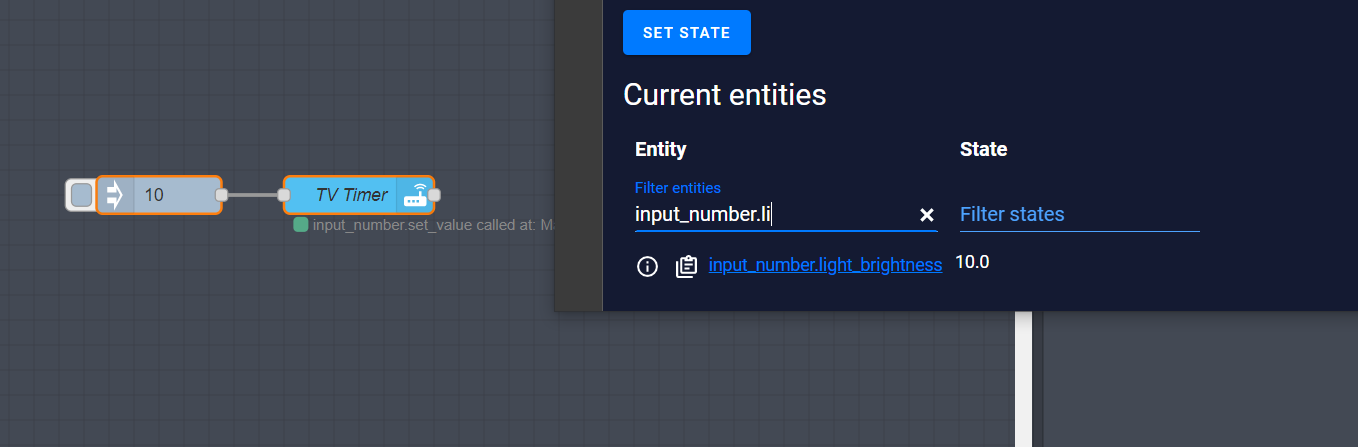This screenshot has height=447, width=1358.
Task: Click the green status indicator below TV Timer
Action: (300, 225)
